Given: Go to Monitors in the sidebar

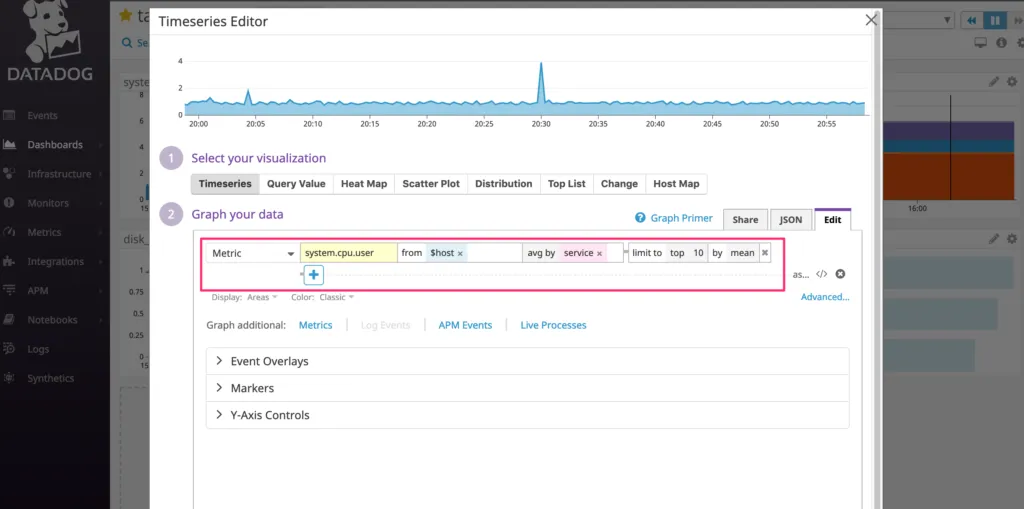Looking at the screenshot, I should pyautogui.click(x=48, y=203).
